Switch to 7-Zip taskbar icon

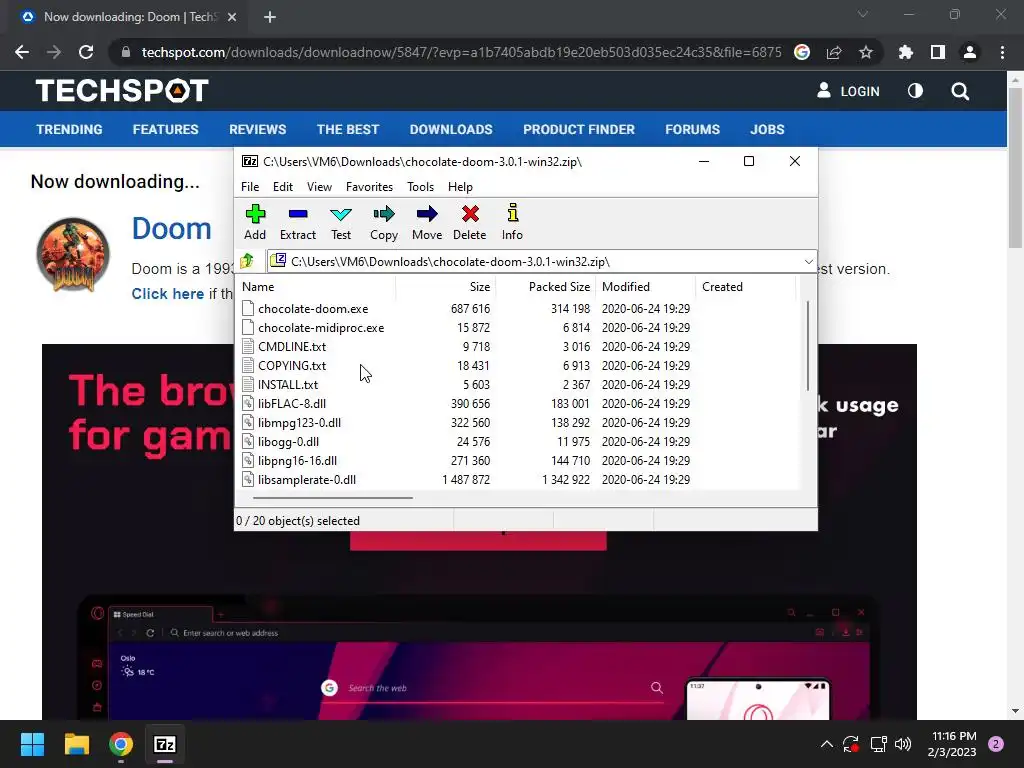point(165,744)
